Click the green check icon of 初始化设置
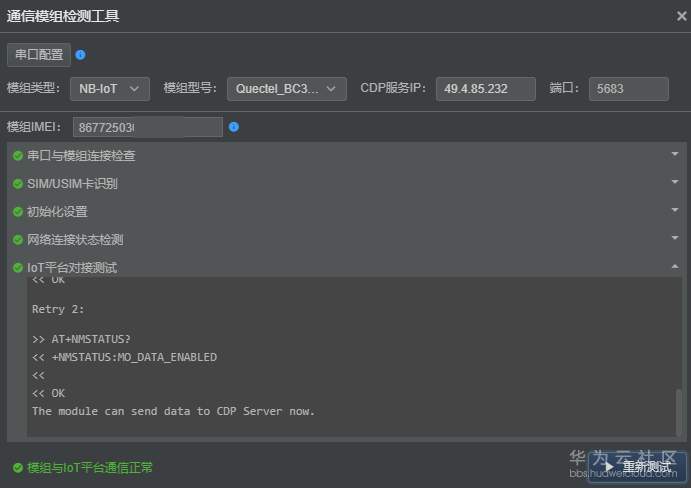This screenshot has height=488, width=691. click(x=18, y=212)
